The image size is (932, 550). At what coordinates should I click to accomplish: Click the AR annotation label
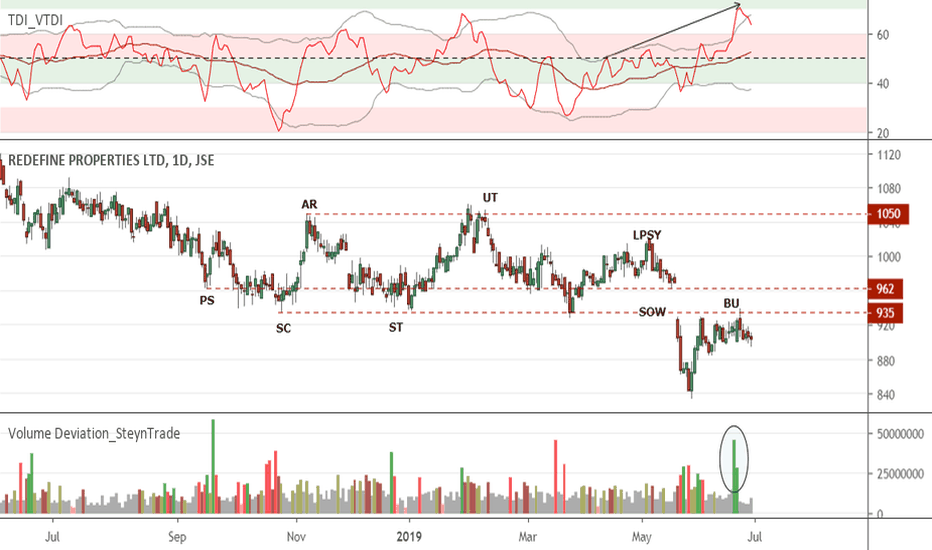pos(309,205)
